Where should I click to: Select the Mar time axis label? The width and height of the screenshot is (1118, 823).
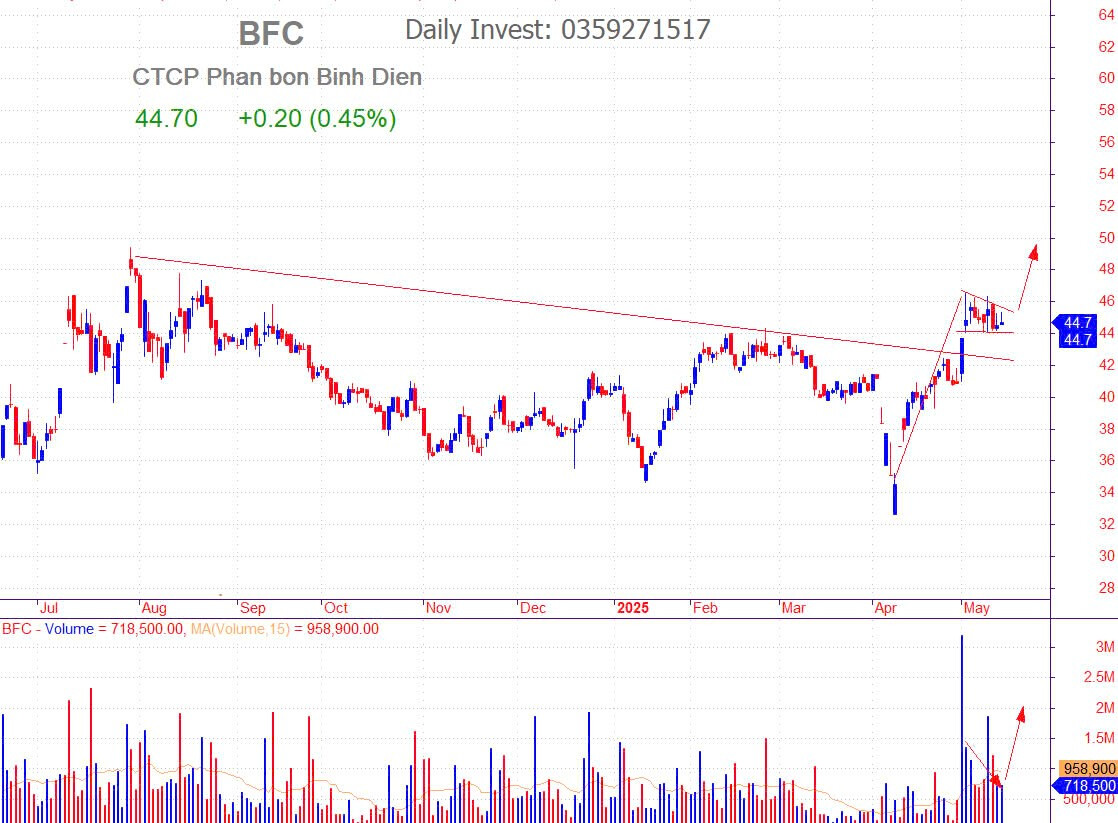794,608
